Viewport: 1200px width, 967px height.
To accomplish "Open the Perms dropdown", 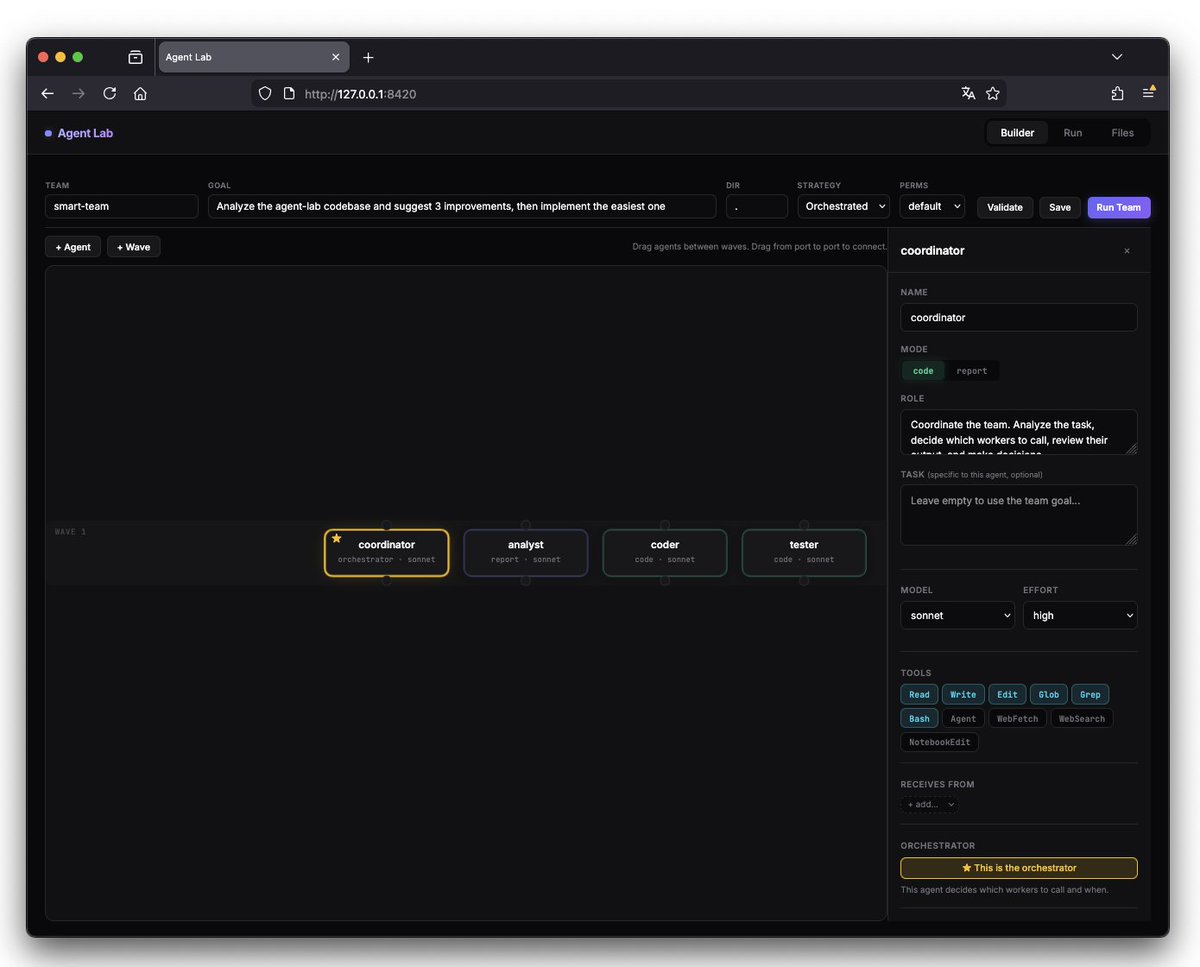I will pos(932,206).
